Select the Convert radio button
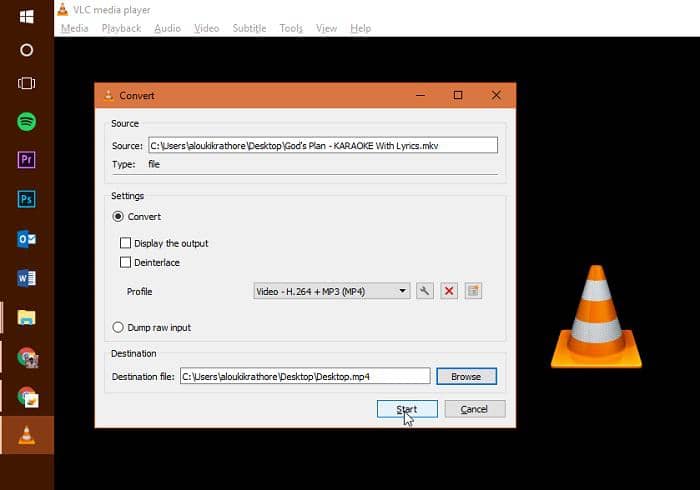Screen dimensions: 700x490 (119, 217)
